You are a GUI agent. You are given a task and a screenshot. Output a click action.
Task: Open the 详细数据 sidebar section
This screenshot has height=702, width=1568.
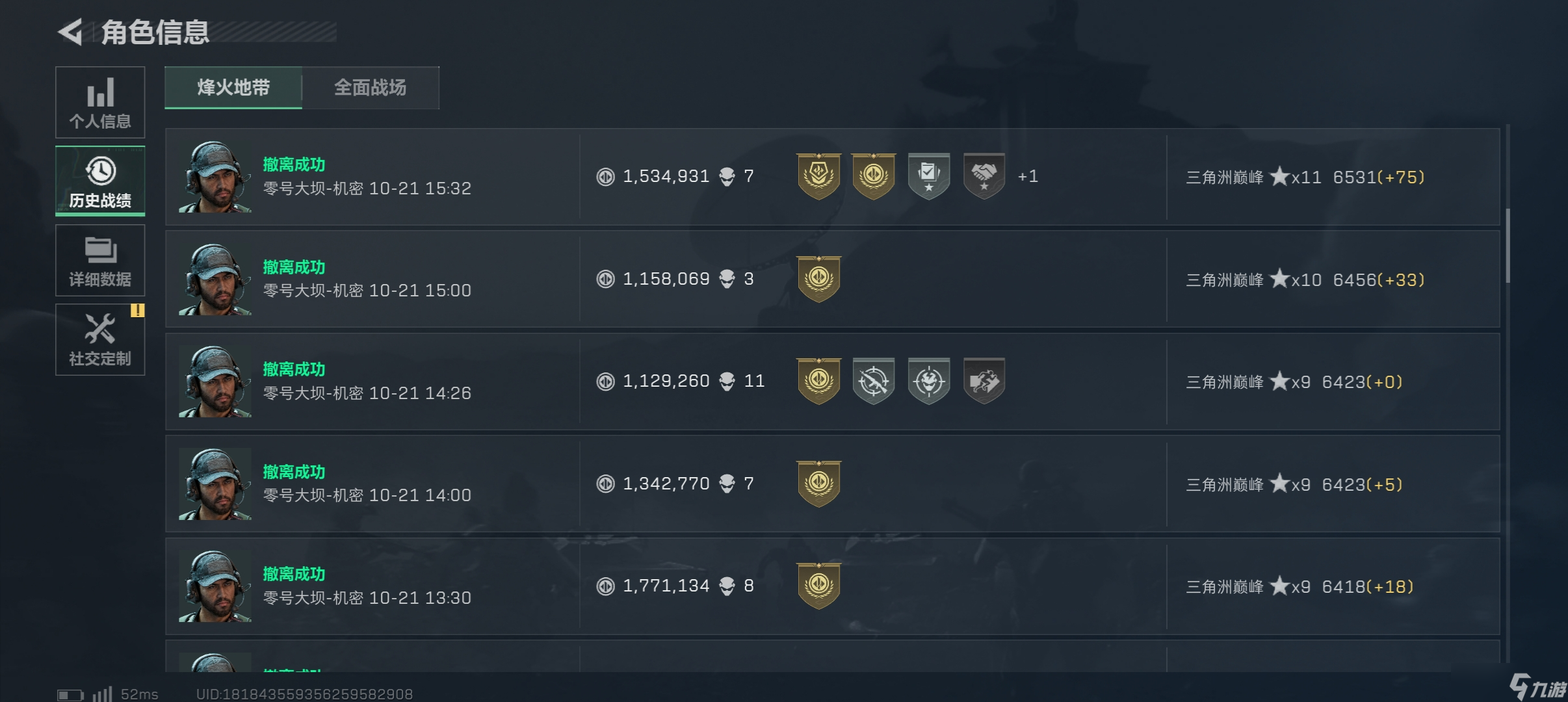tap(100, 261)
